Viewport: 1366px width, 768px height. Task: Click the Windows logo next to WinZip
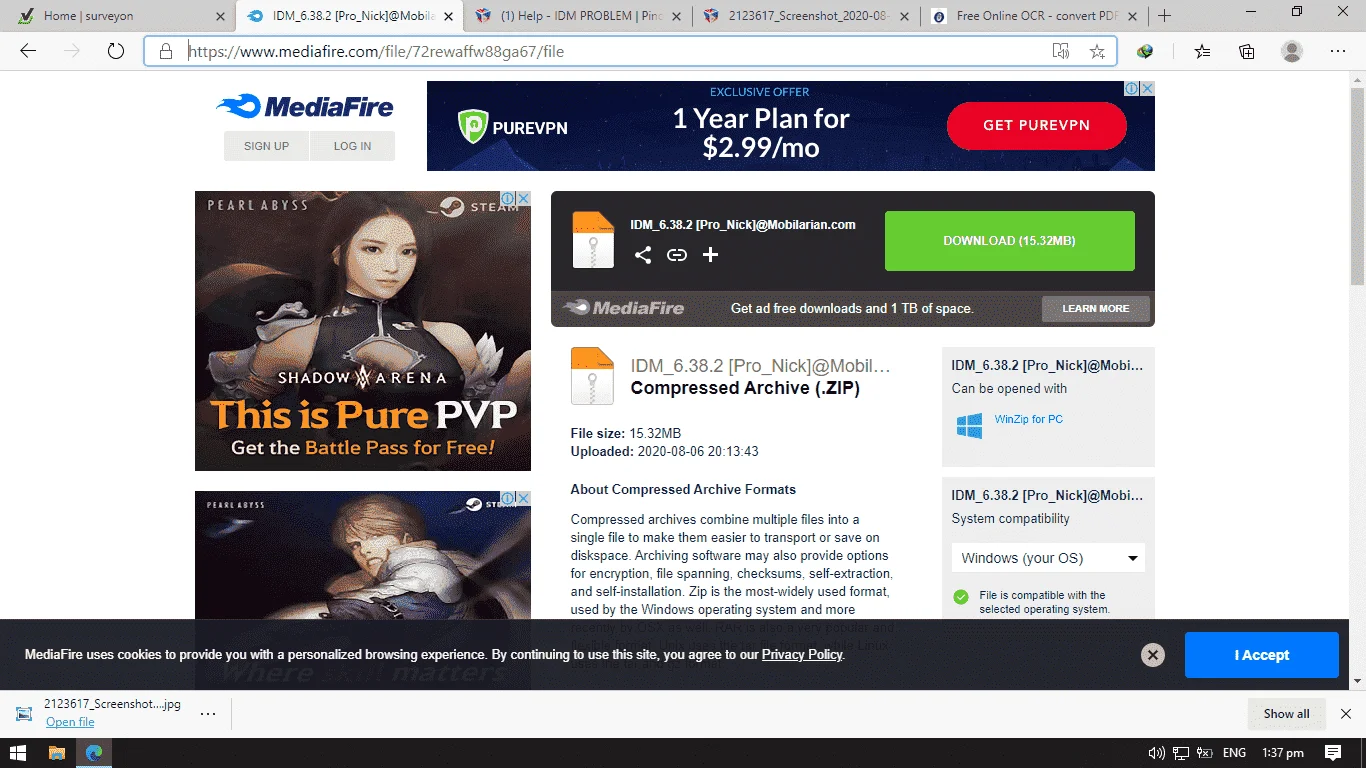pyautogui.click(x=969, y=426)
